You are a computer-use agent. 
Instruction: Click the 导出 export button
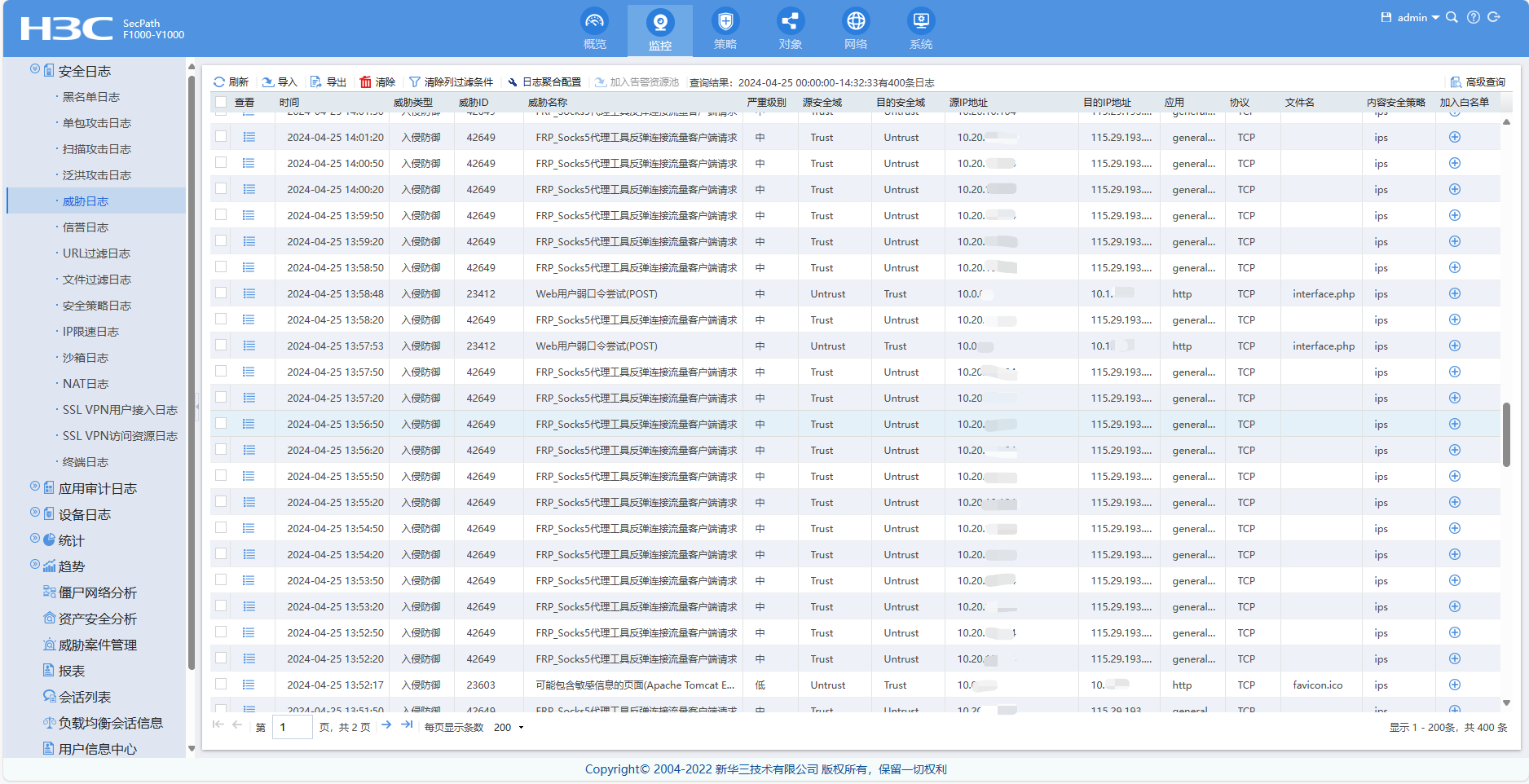point(328,82)
